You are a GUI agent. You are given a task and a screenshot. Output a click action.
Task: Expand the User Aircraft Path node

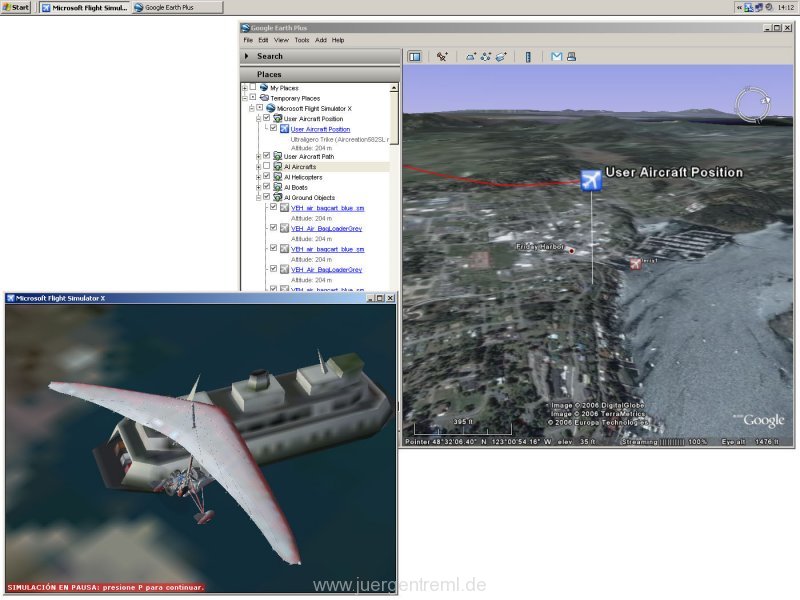258,156
